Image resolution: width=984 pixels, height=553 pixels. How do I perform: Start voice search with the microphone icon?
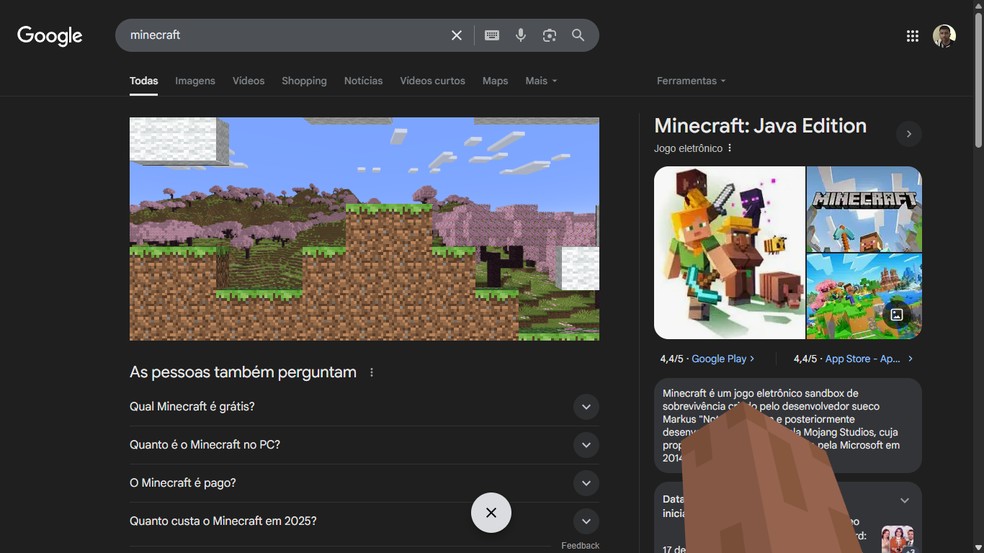520,35
